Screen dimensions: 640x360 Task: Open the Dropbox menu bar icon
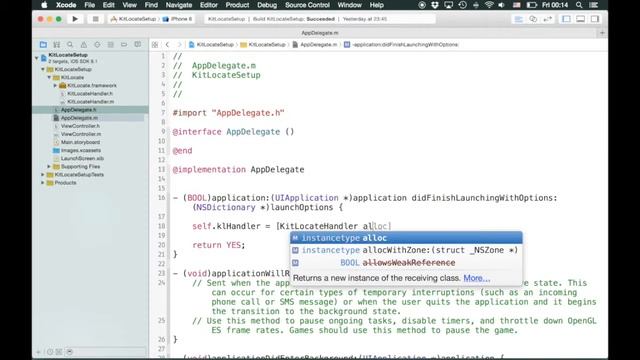pos(435,5)
